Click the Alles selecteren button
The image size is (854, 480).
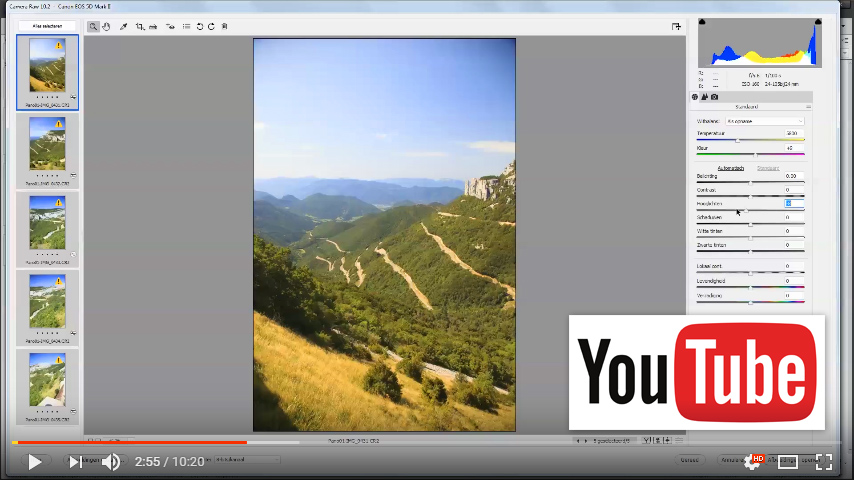(47, 26)
